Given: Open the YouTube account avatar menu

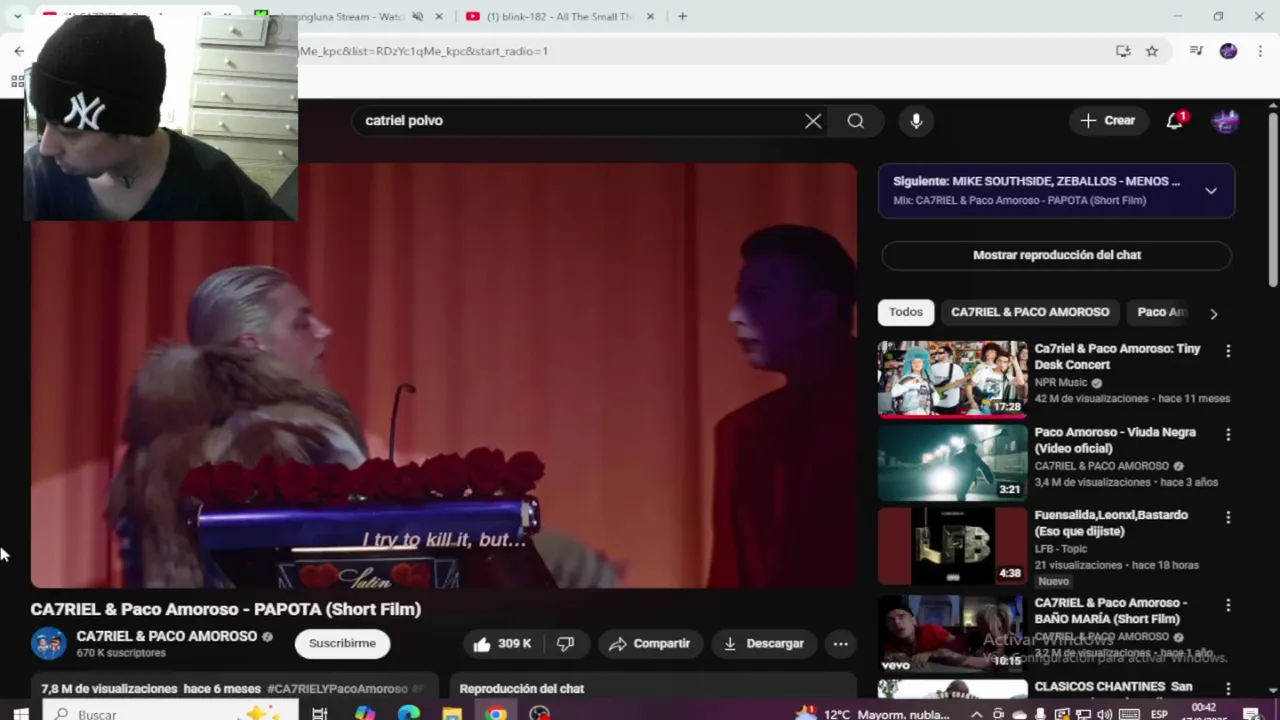Looking at the screenshot, I should tap(1225, 121).
